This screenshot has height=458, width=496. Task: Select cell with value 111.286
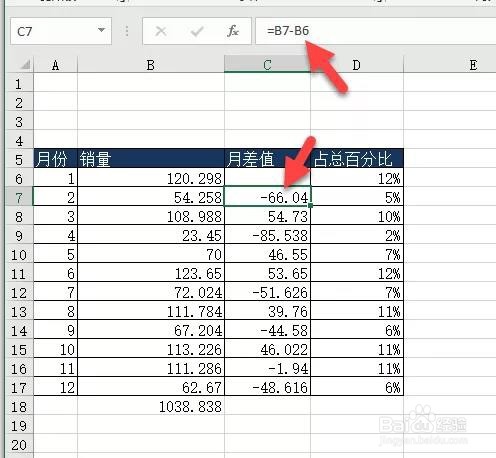tap(151, 368)
